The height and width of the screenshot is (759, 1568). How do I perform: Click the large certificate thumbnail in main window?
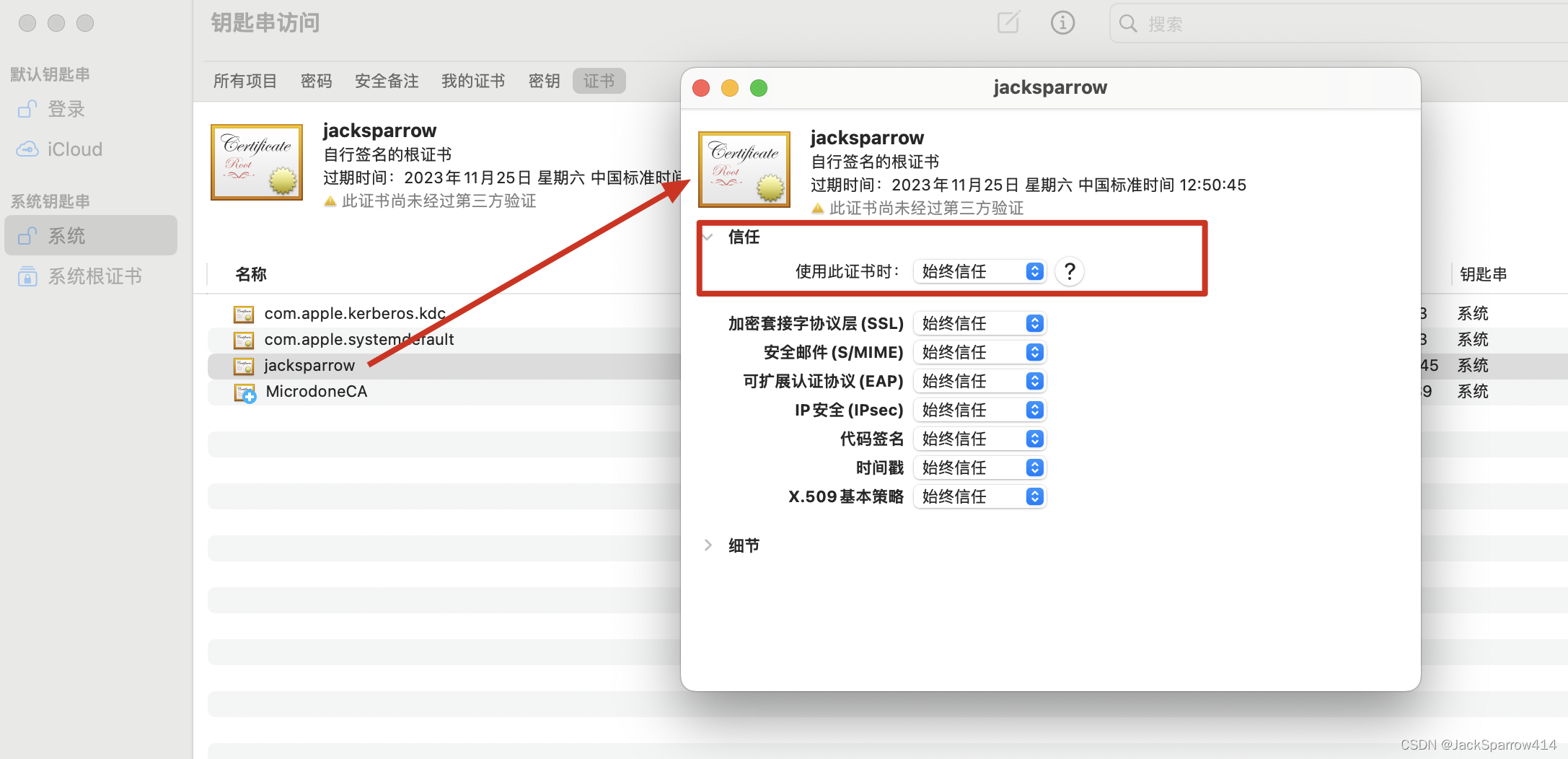[x=257, y=162]
